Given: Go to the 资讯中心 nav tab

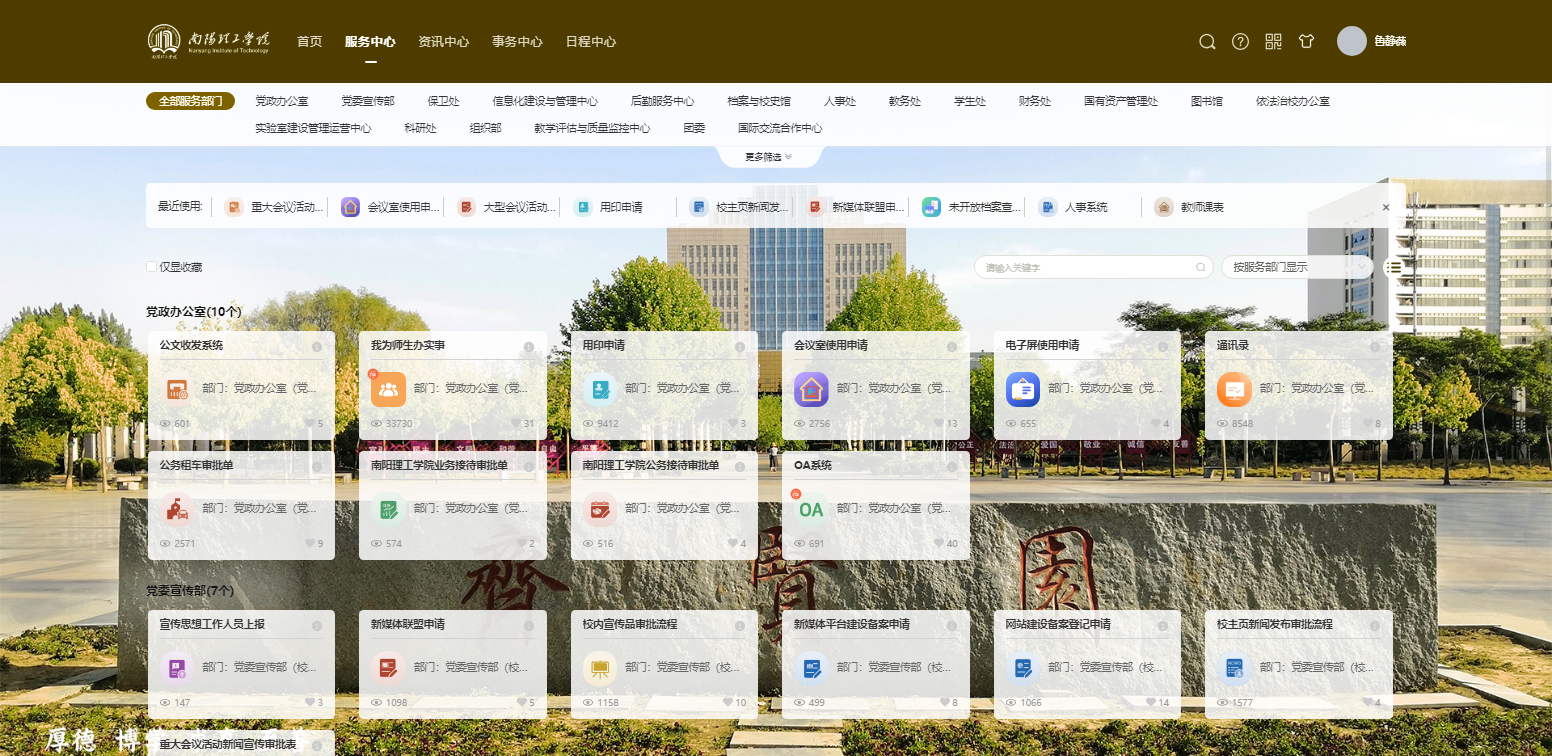Looking at the screenshot, I should pyautogui.click(x=443, y=42).
